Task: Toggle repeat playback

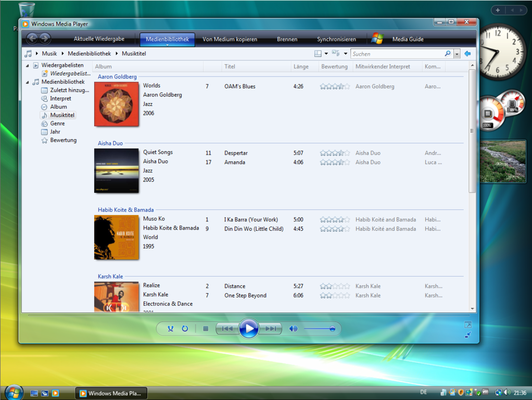Action: click(x=185, y=329)
